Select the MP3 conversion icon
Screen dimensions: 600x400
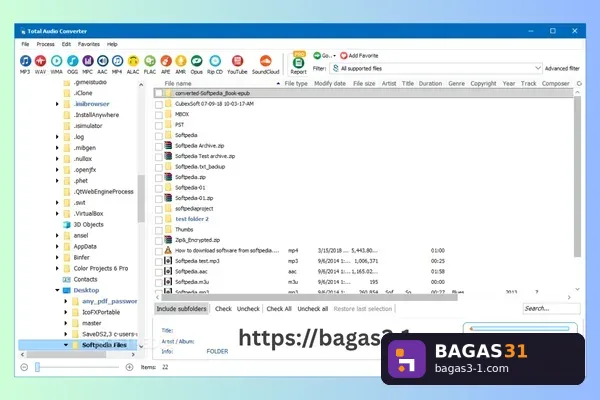coord(25,61)
